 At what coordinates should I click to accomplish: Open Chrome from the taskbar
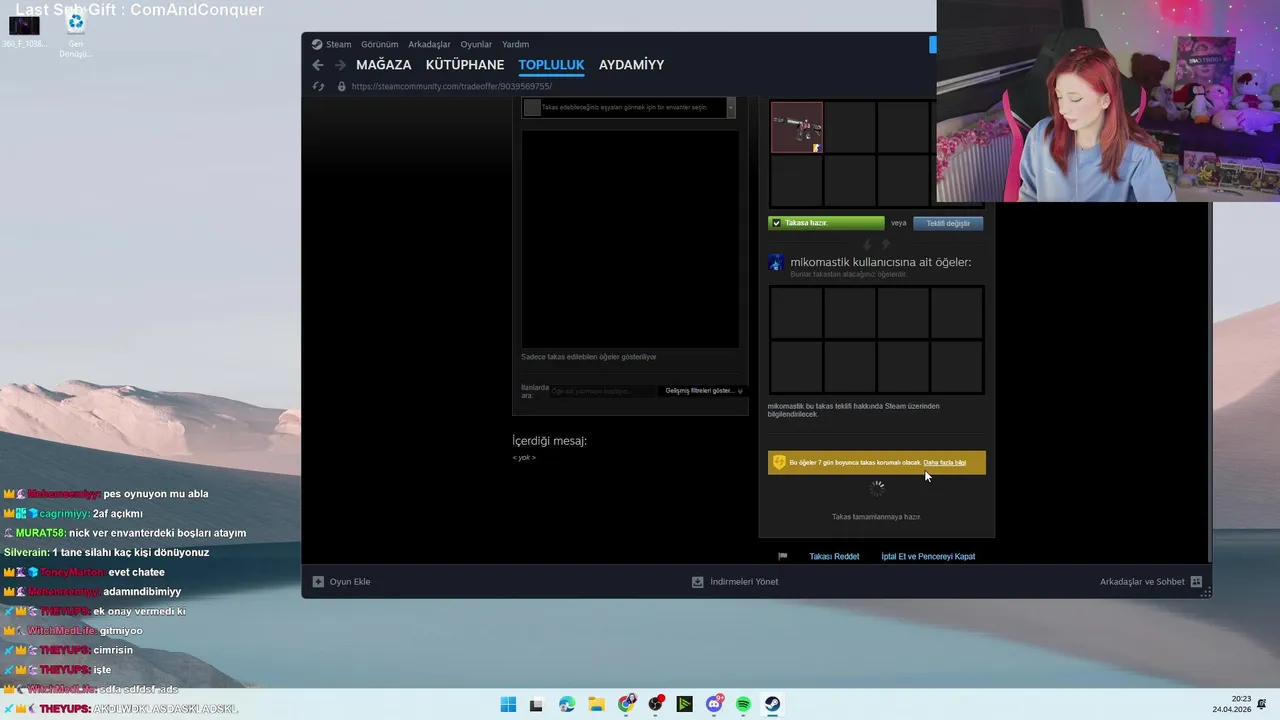(626, 704)
